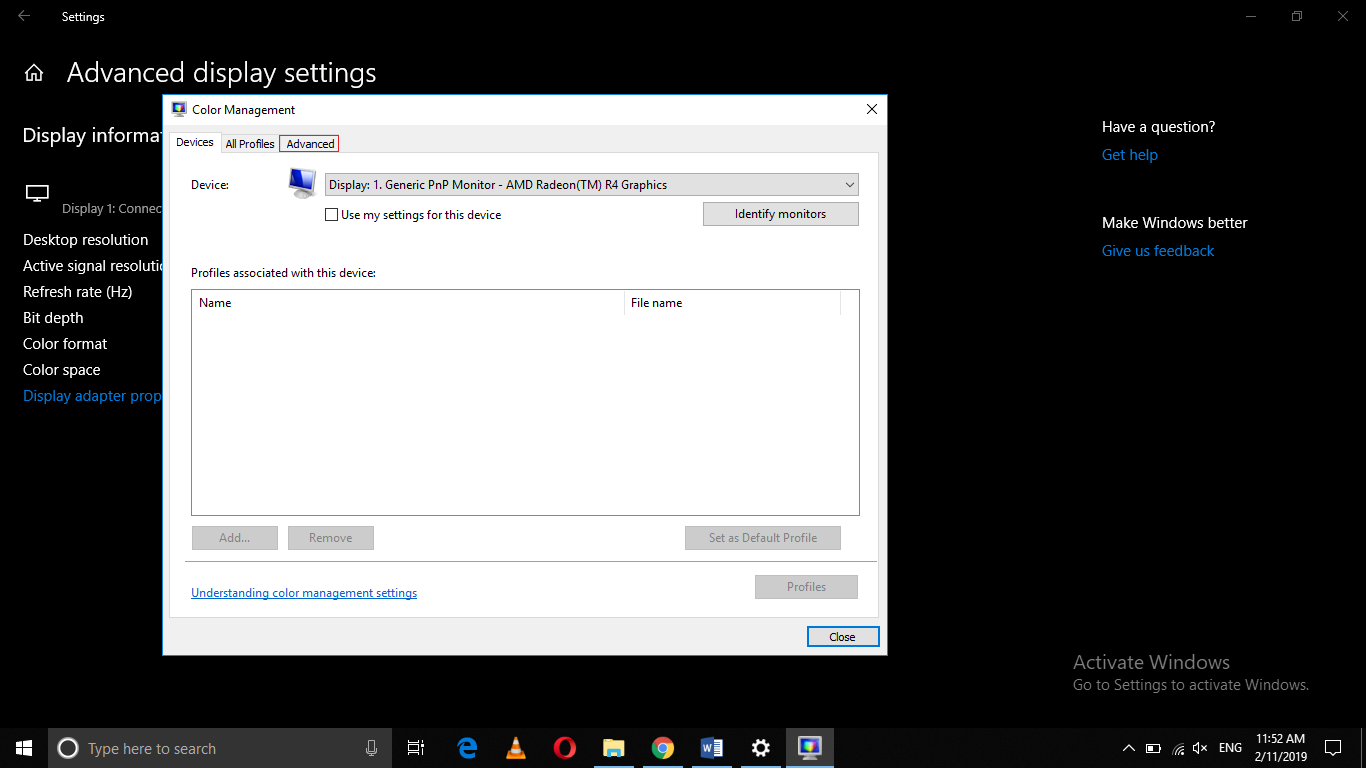
Task: Open the Action Center notifications icon
Action: click(1333, 747)
